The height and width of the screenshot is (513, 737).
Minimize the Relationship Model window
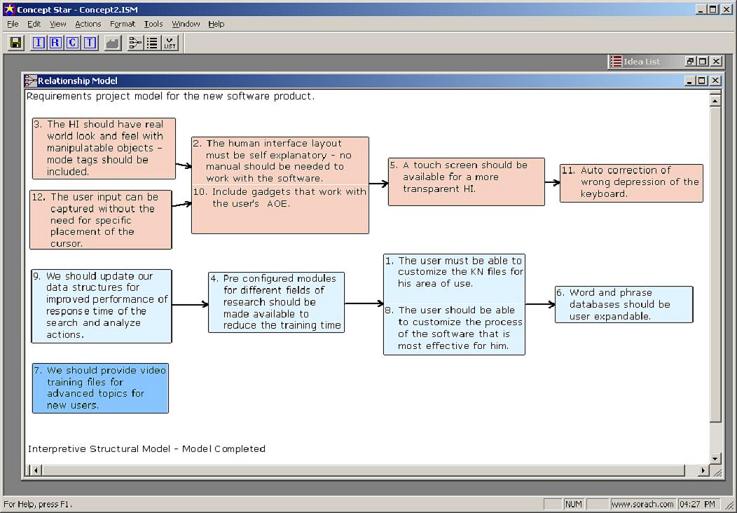(690, 80)
